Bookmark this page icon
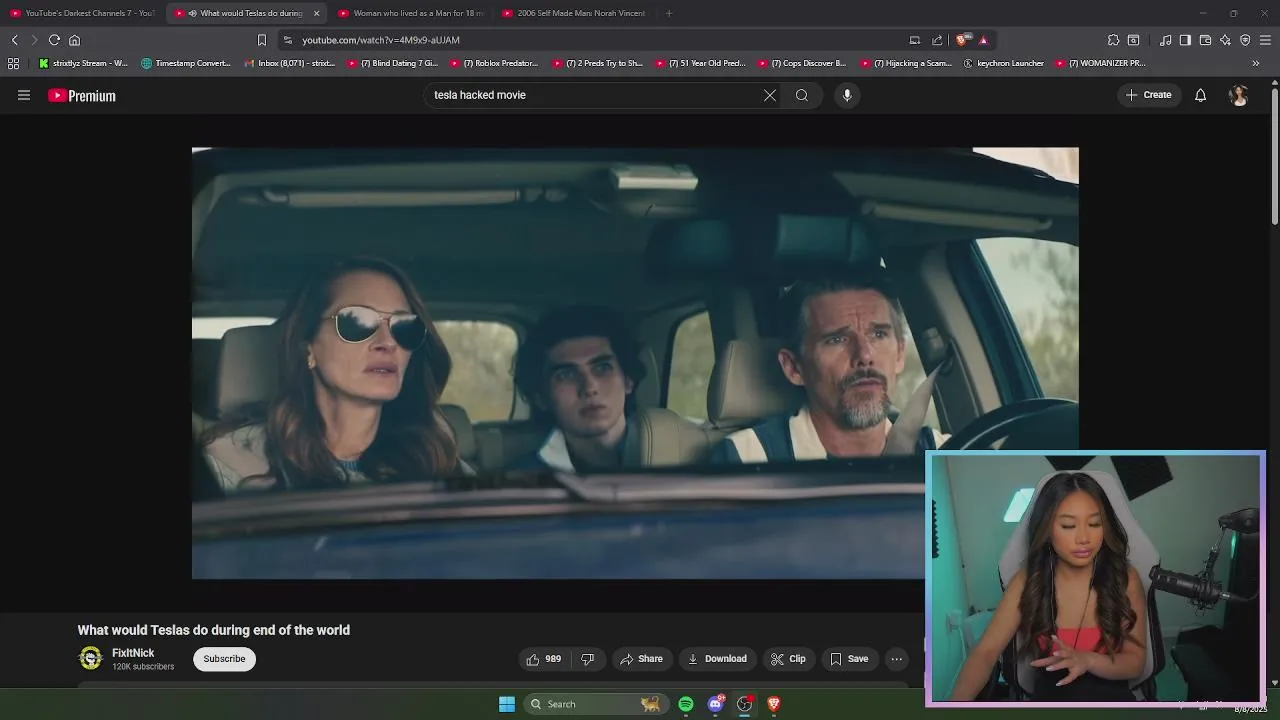Viewport: 1280px width, 720px height. (262, 40)
